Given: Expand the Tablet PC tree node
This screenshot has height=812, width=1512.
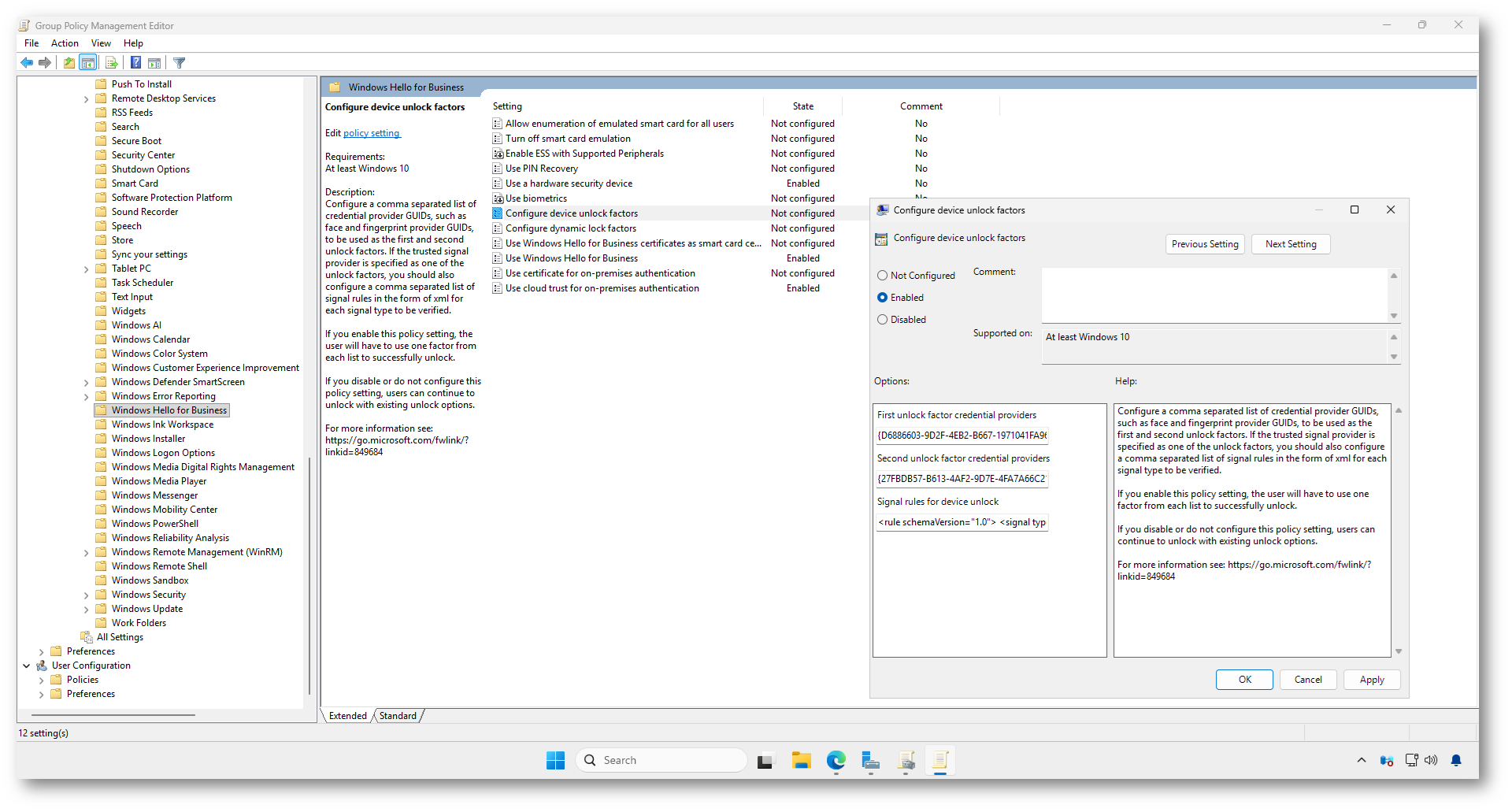Looking at the screenshot, I should click(86, 269).
